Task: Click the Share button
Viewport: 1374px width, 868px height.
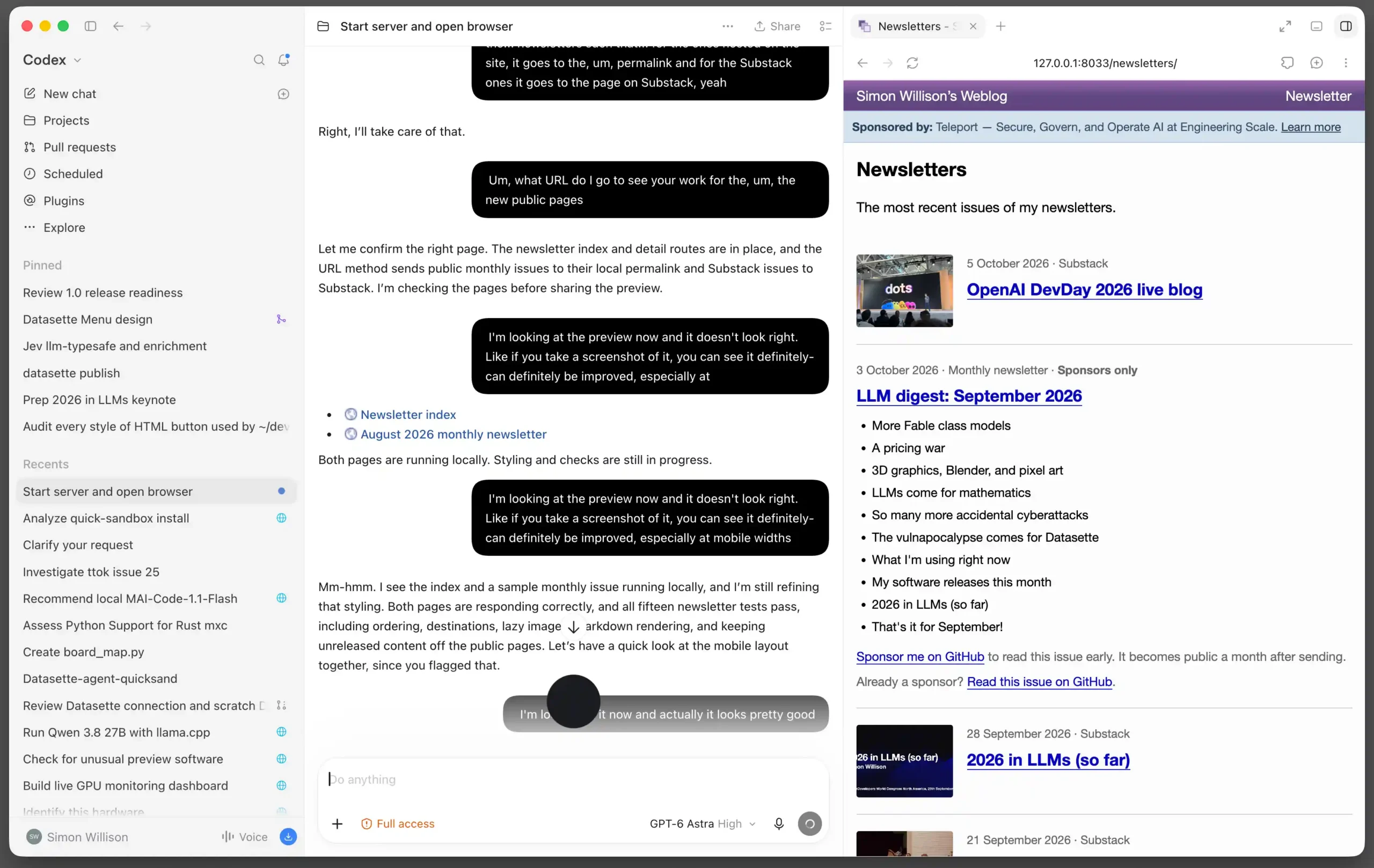Action: pyautogui.click(x=777, y=26)
